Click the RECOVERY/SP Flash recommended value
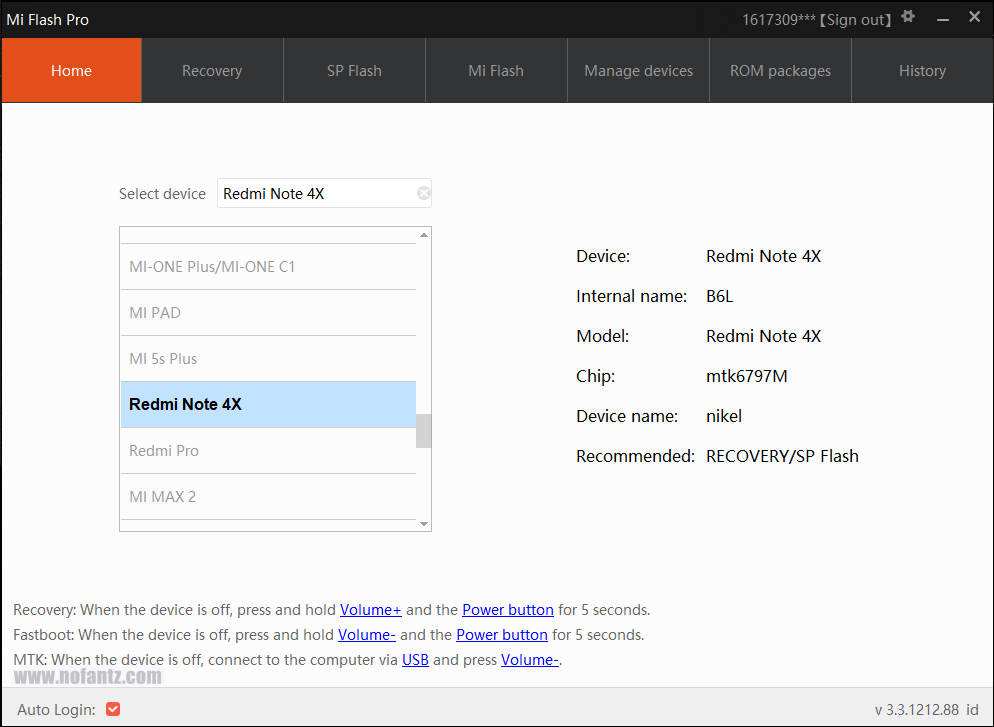 point(782,456)
